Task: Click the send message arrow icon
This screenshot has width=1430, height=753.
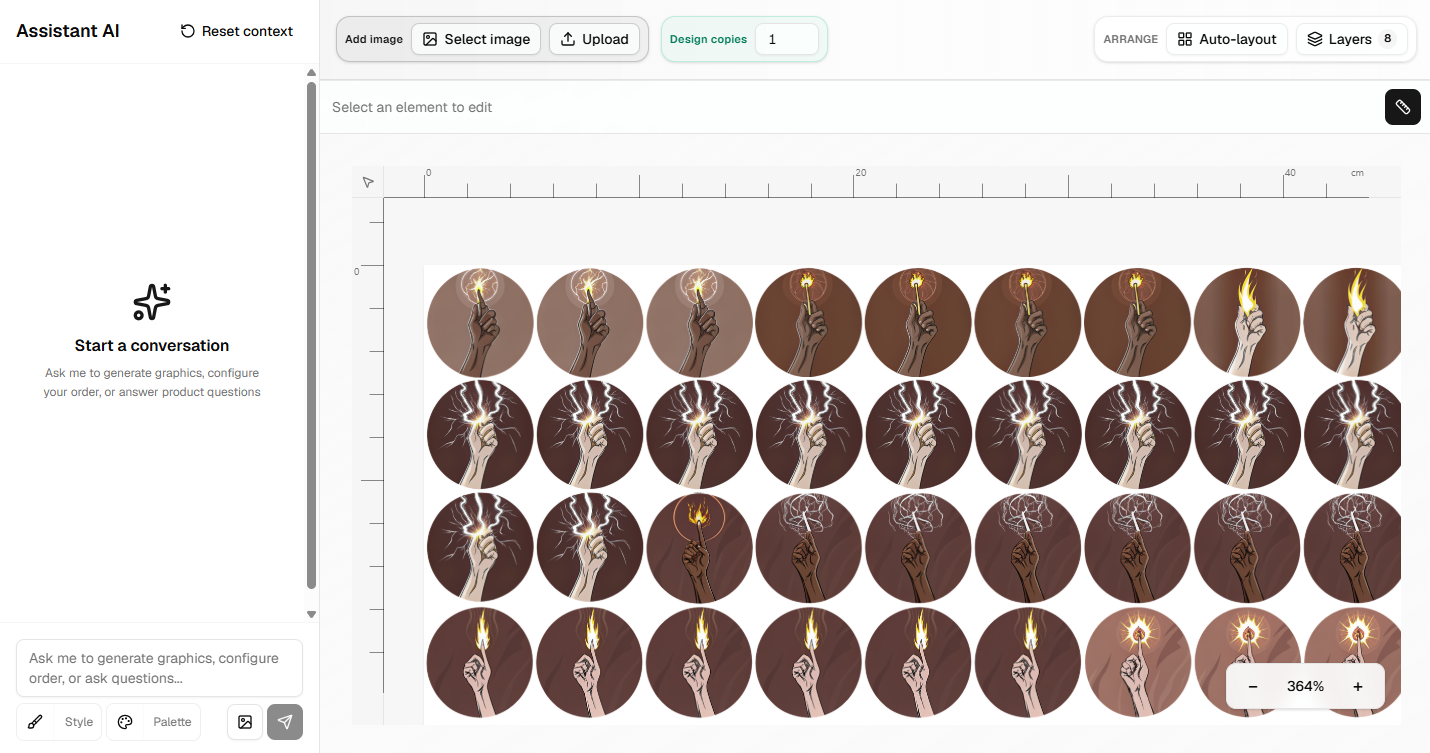Action: click(x=285, y=722)
